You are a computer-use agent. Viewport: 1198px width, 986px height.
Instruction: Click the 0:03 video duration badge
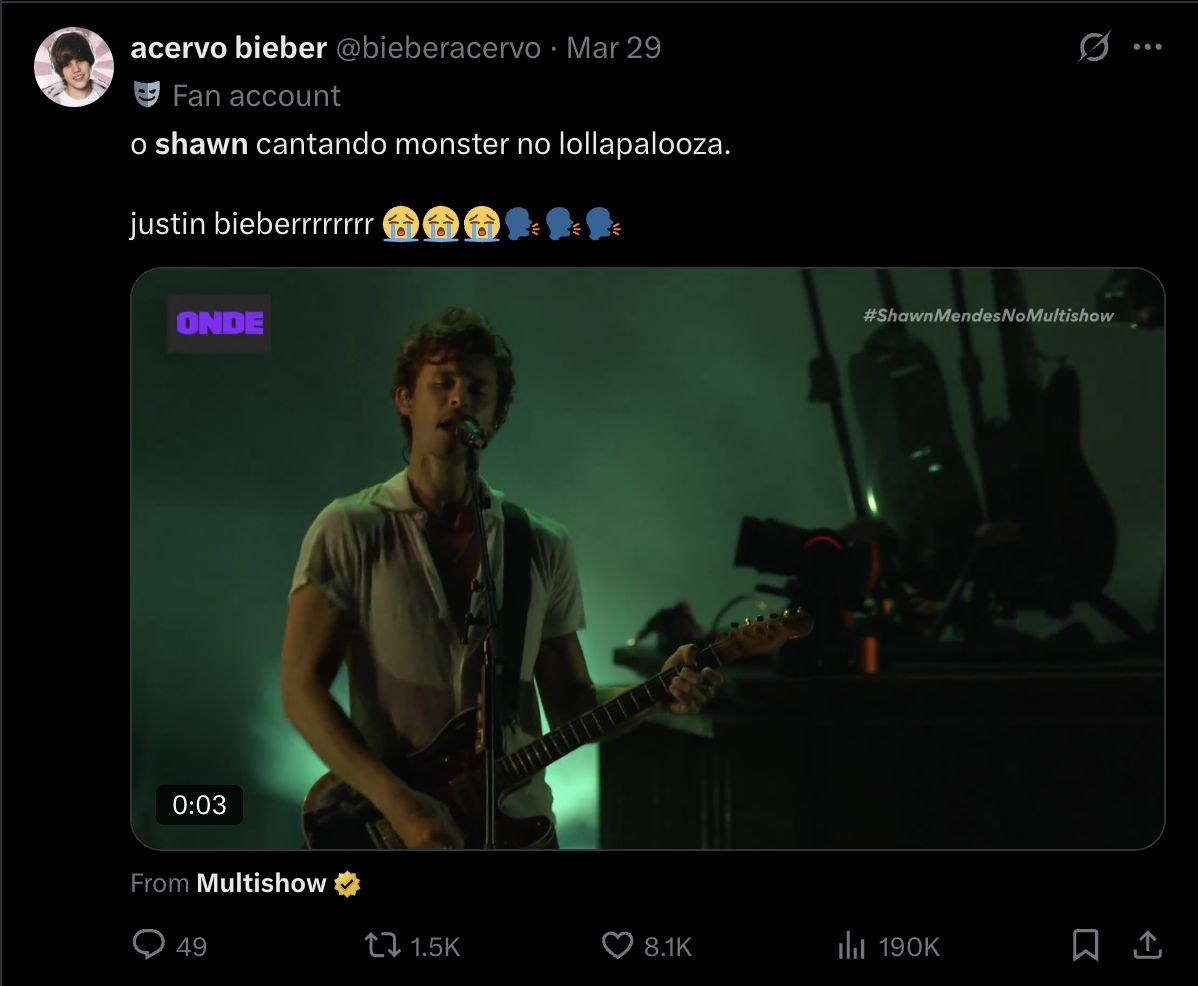click(x=199, y=804)
